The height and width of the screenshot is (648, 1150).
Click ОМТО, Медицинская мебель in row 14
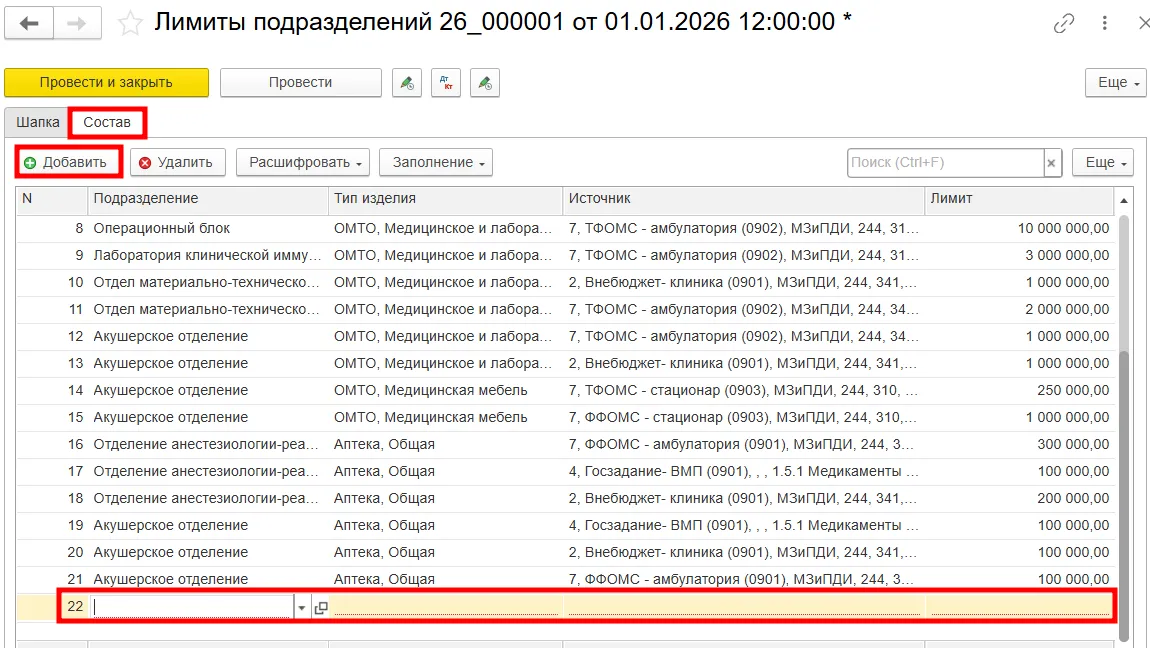pos(445,391)
